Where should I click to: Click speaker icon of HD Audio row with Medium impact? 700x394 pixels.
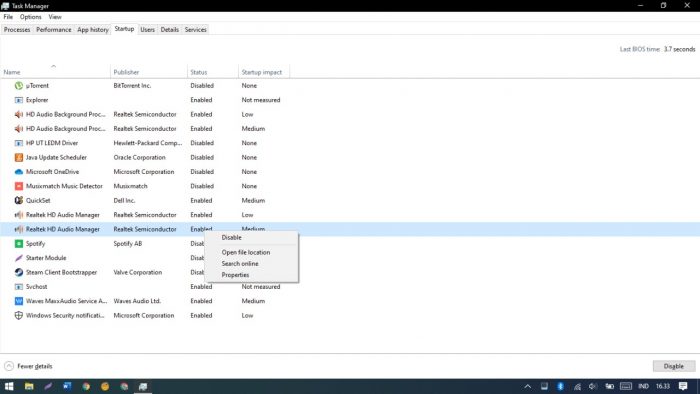point(18,129)
